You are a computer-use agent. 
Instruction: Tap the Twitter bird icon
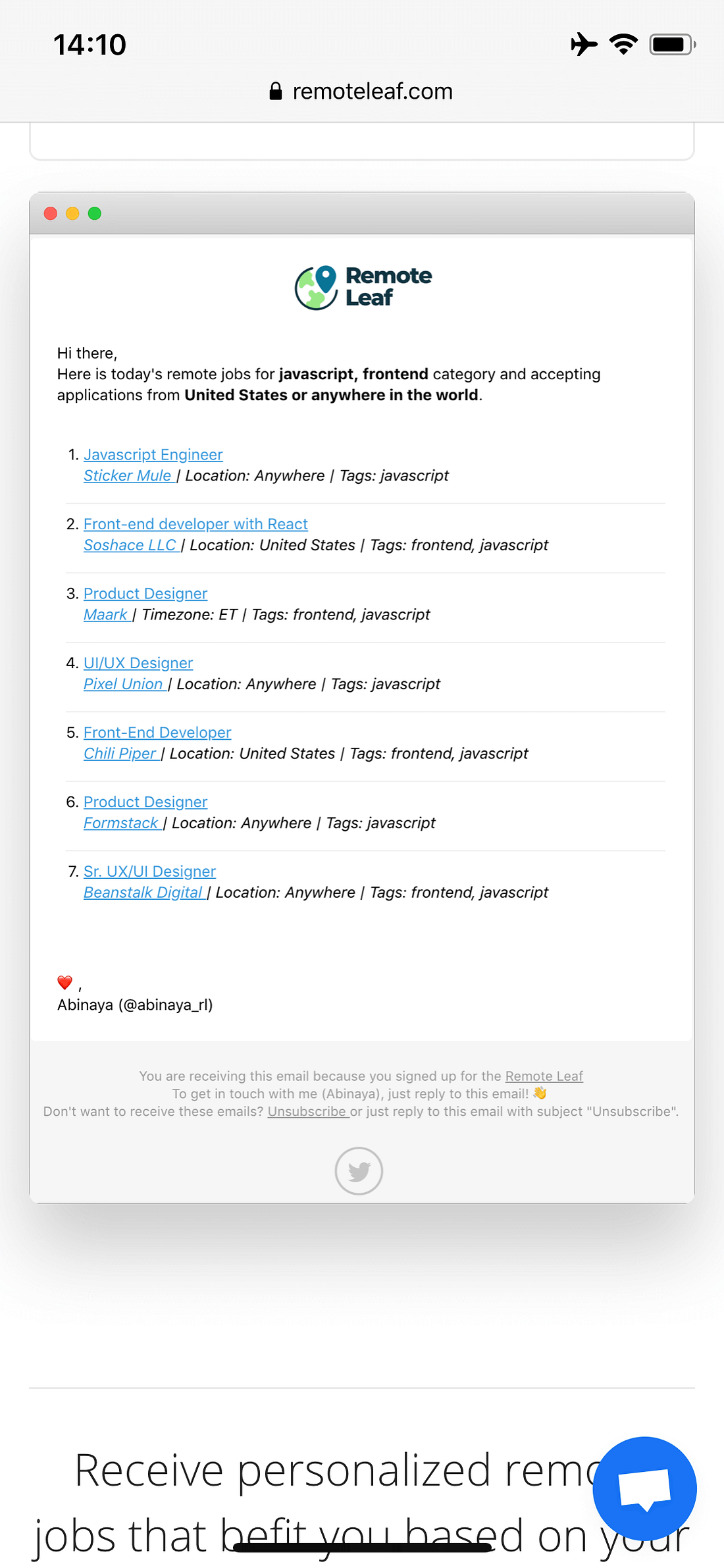pos(359,1170)
